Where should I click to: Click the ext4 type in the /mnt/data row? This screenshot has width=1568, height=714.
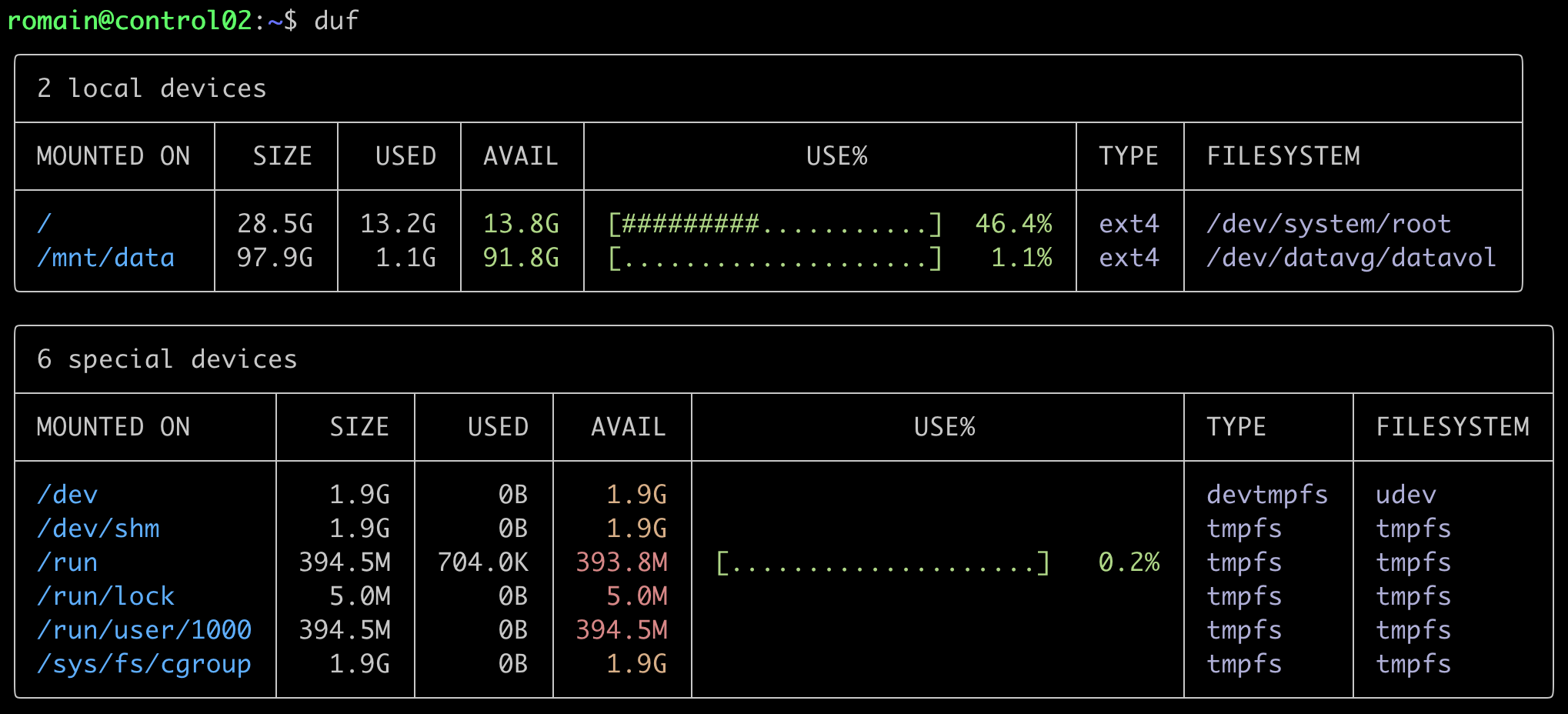(x=1129, y=258)
